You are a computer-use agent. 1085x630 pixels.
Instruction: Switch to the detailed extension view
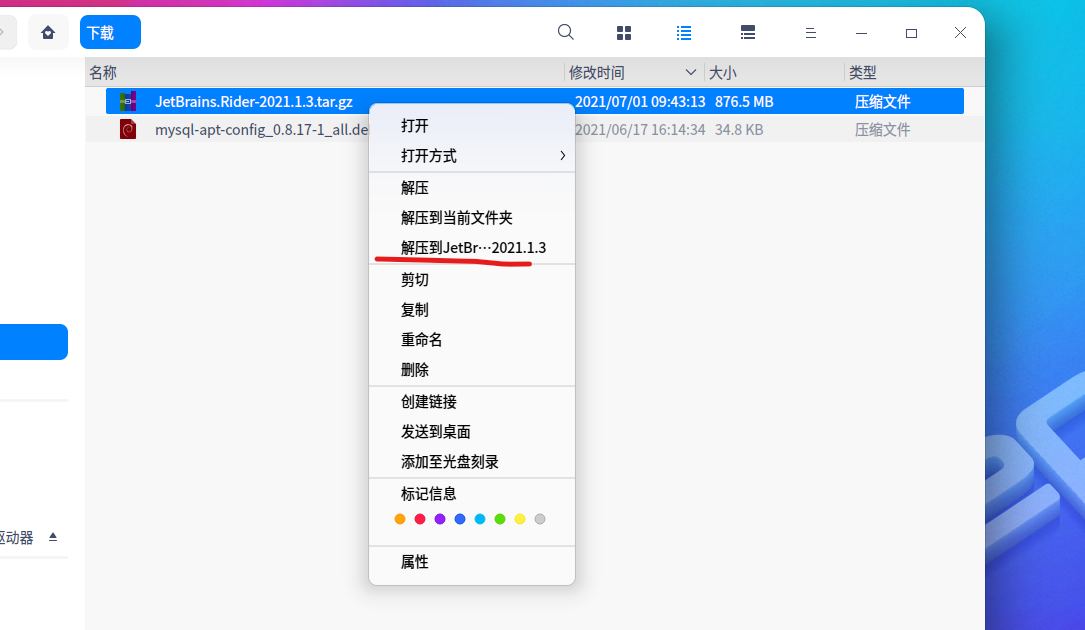point(747,31)
